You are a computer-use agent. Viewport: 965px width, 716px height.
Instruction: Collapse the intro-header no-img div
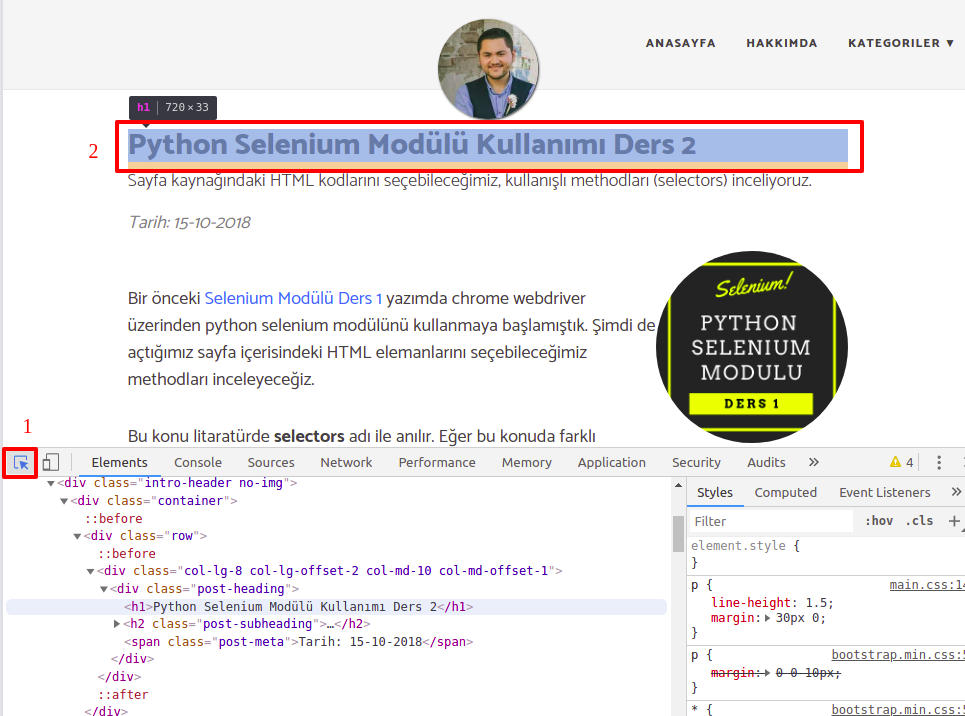click(51, 483)
